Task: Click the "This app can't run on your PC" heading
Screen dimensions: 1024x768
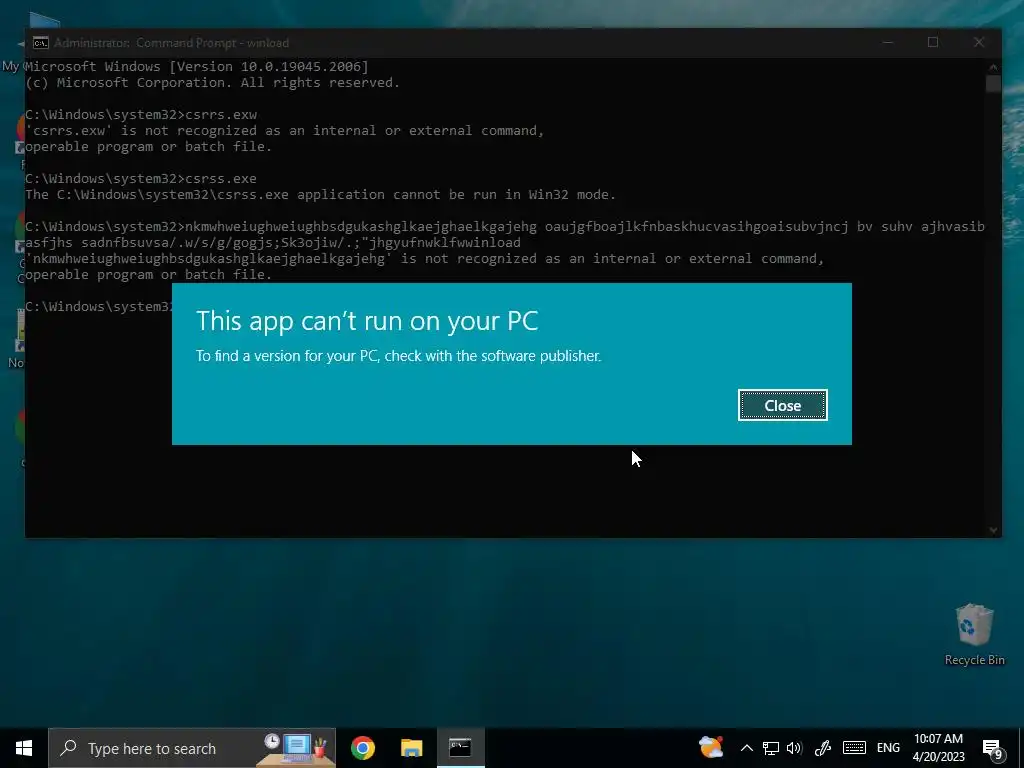Action: [x=367, y=321]
